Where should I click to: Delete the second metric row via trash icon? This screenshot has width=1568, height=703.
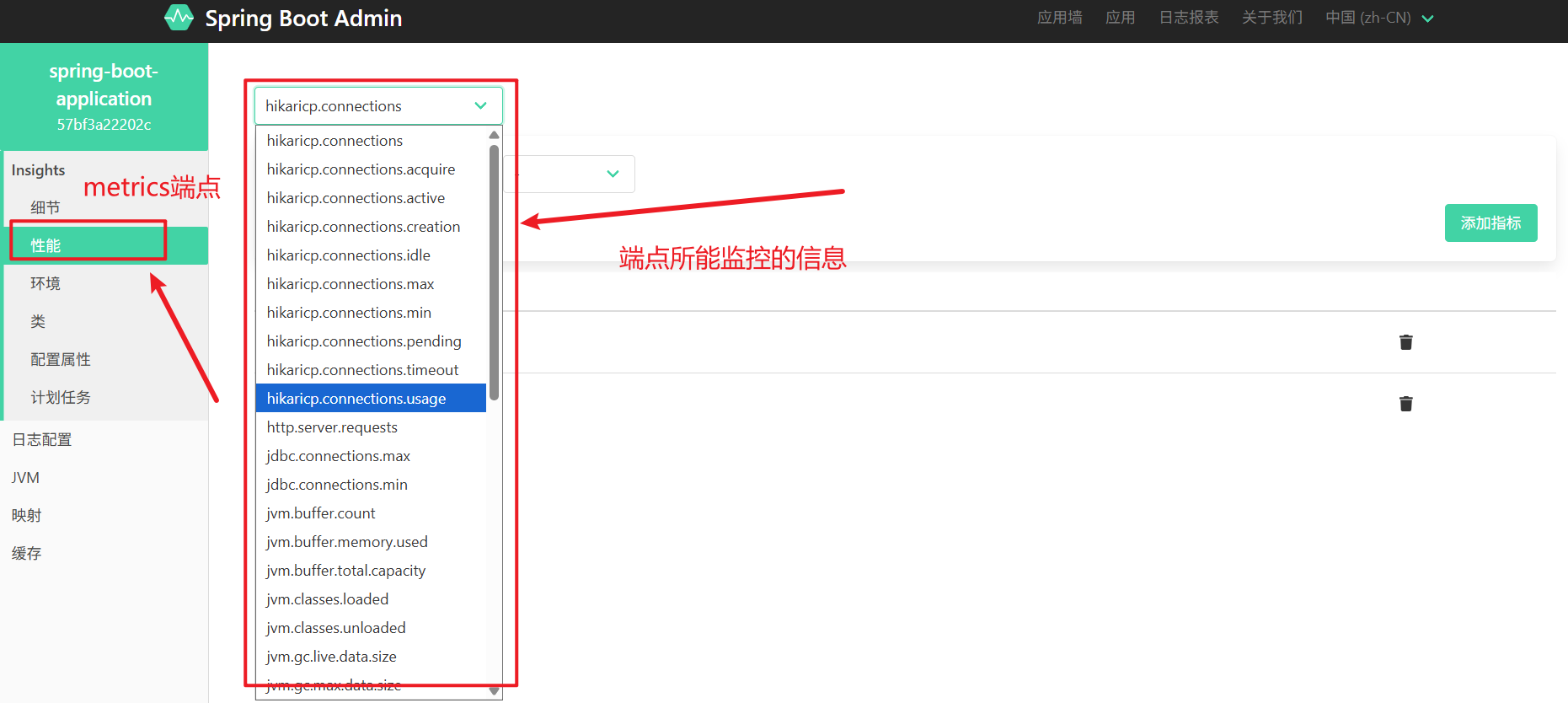1405,404
